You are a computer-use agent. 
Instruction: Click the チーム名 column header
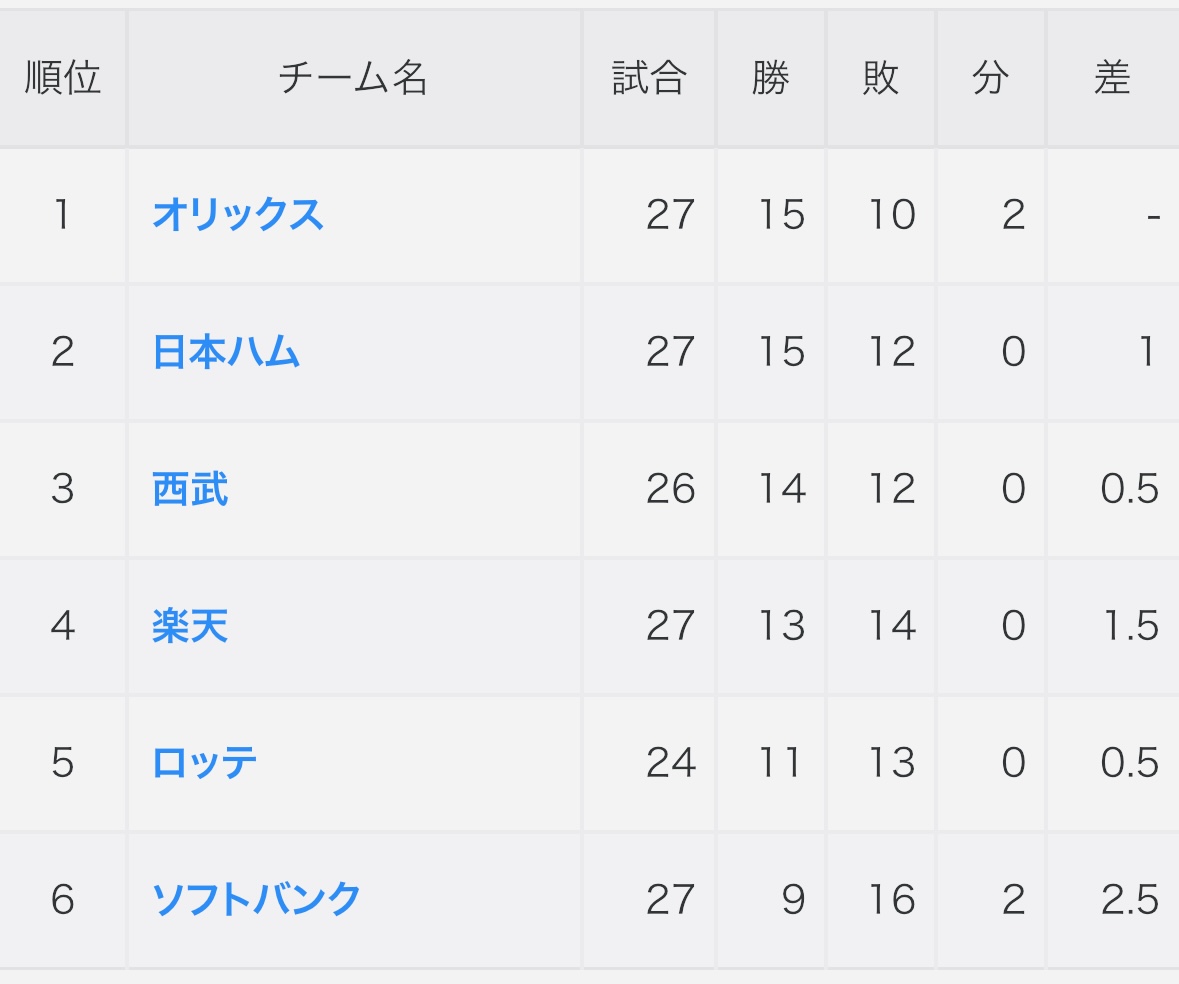click(x=353, y=77)
